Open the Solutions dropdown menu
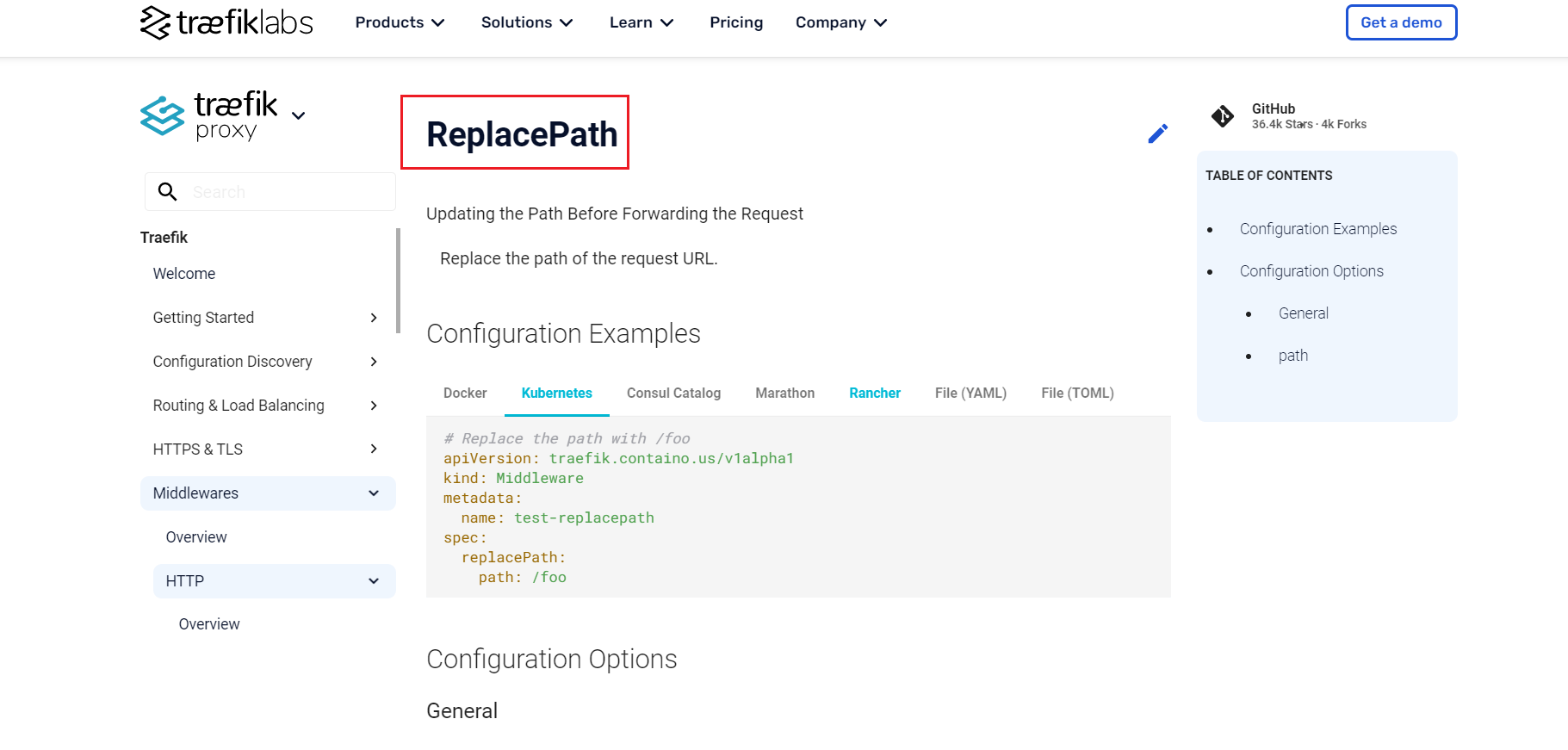This screenshot has height=750, width=1568. pos(527,22)
